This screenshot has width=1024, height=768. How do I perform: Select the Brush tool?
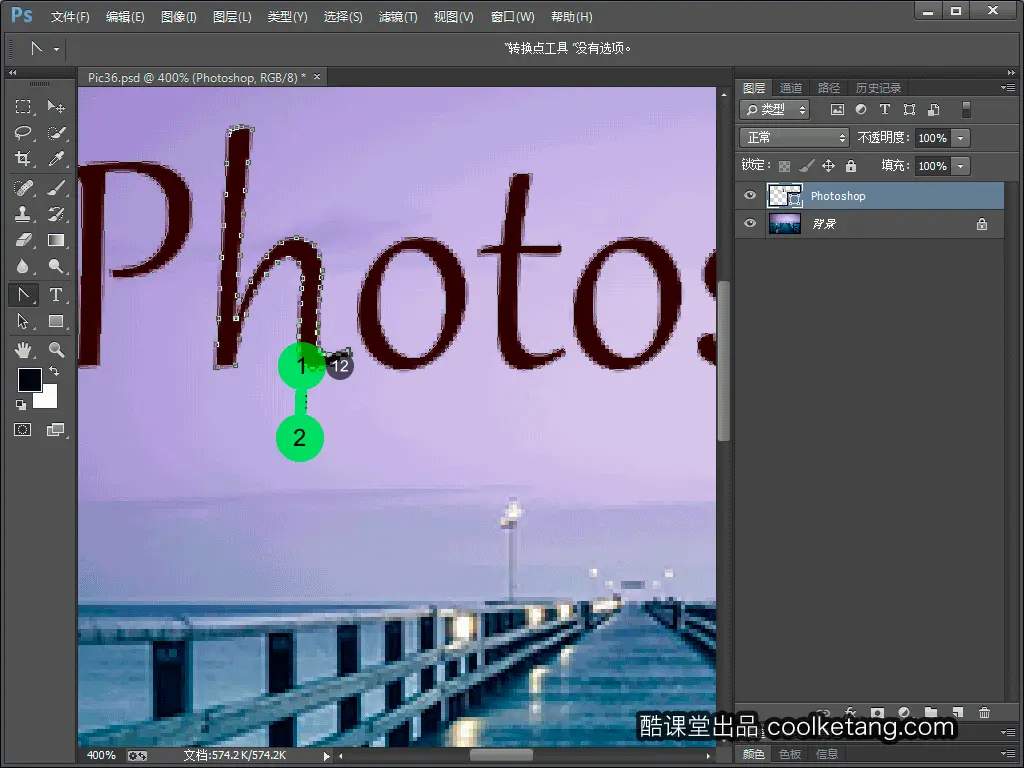(56, 188)
